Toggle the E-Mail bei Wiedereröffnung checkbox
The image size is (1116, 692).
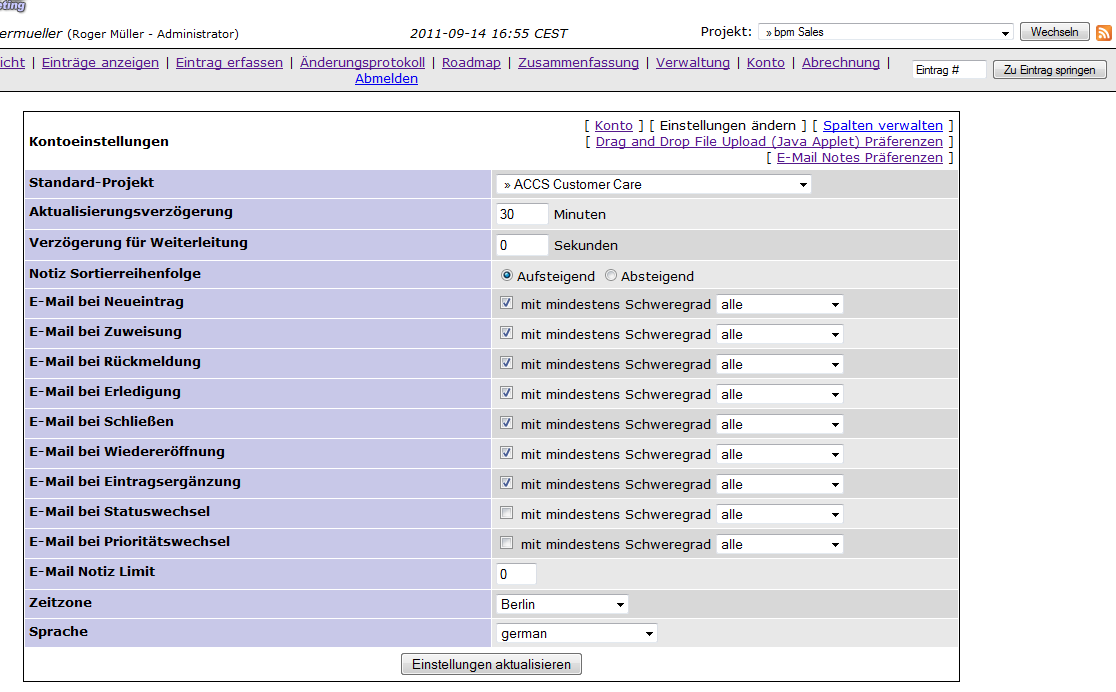pyautogui.click(x=506, y=452)
